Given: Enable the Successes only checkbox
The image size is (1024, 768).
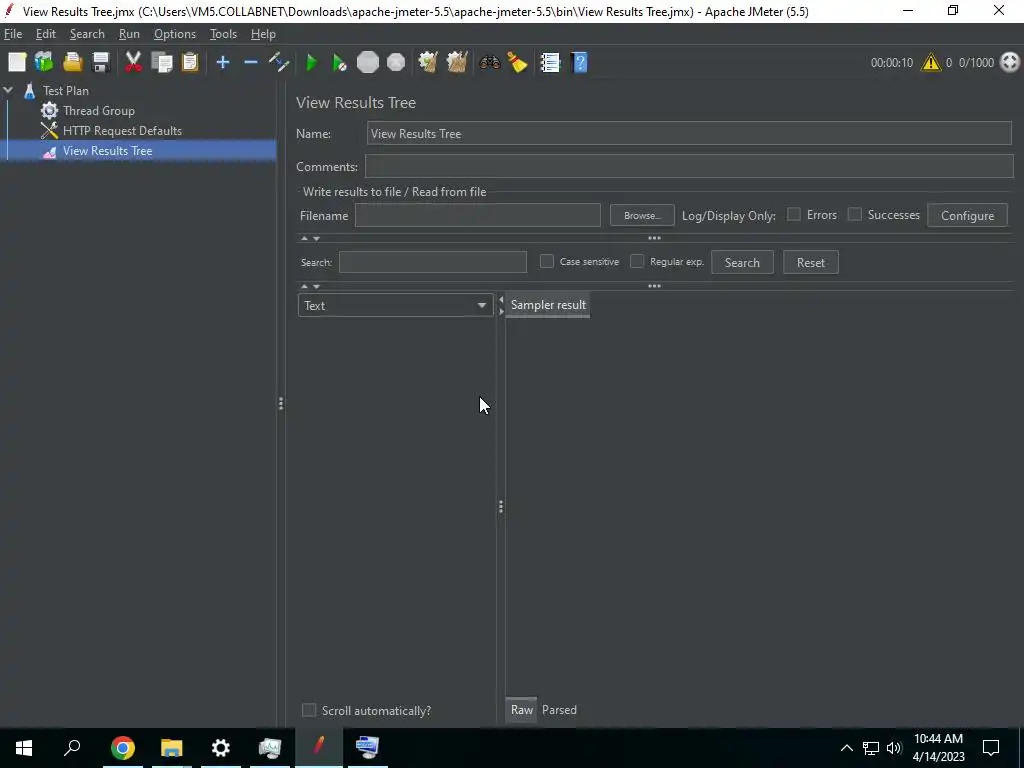Looking at the screenshot, I should point(854,214).
